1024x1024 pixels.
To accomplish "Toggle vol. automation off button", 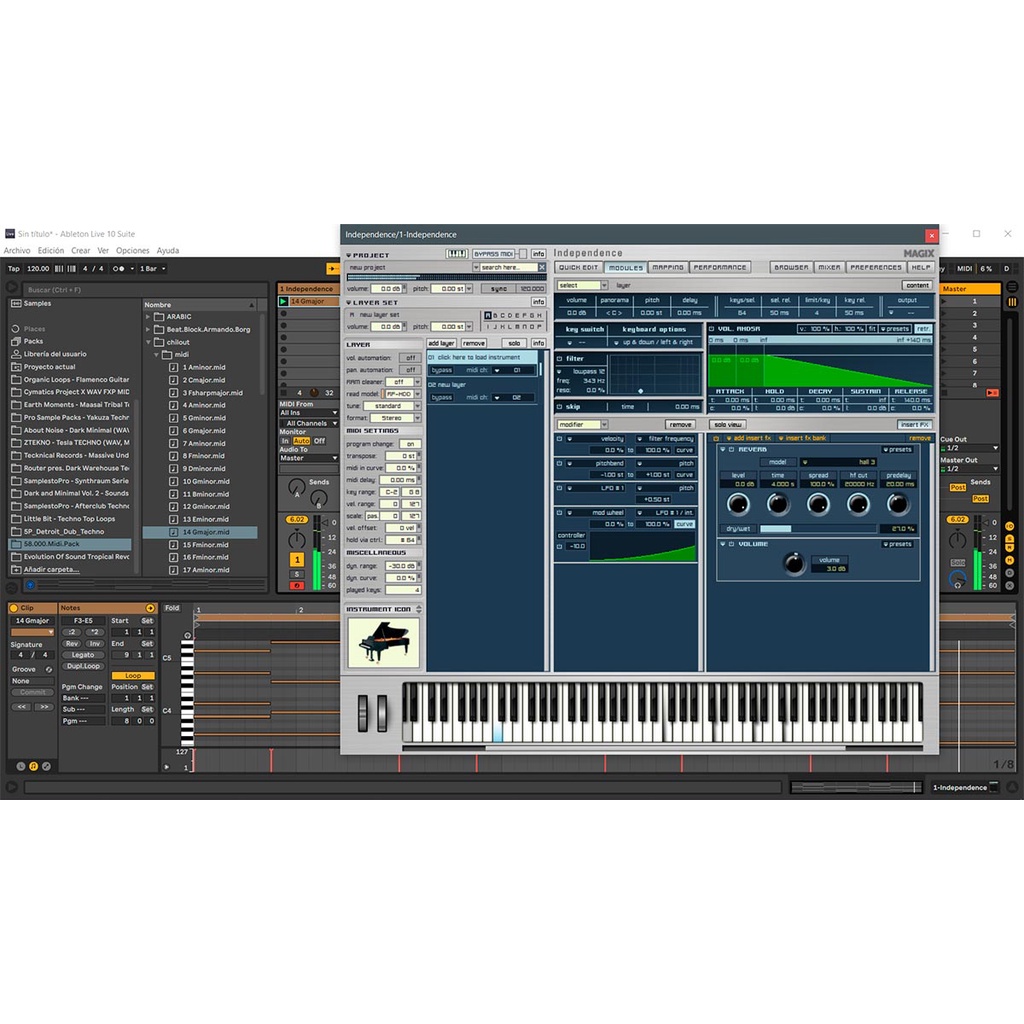I will (410, 358).
